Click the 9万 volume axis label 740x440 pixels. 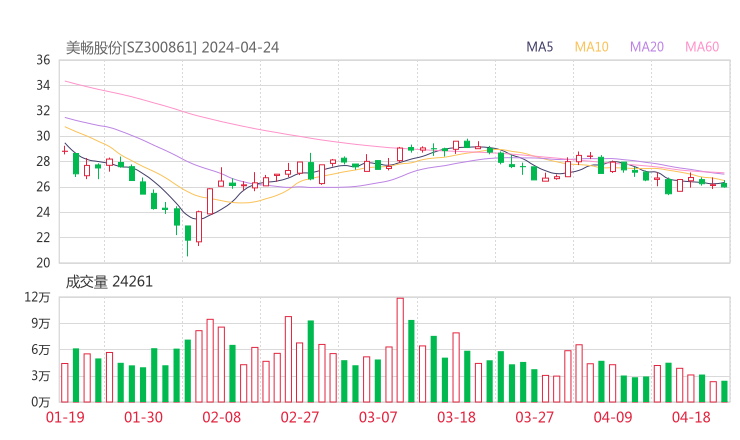[x=41, y=323]
